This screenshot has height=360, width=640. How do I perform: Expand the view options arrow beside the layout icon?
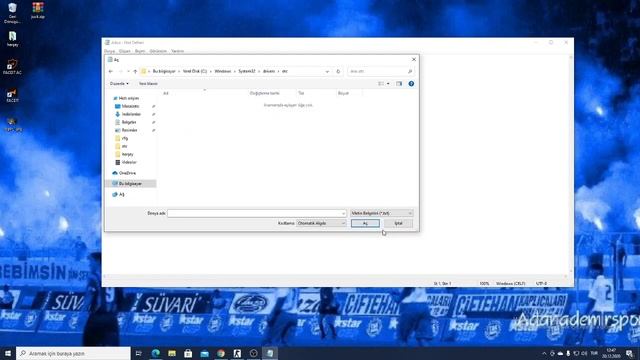click(x=388, y=84)
